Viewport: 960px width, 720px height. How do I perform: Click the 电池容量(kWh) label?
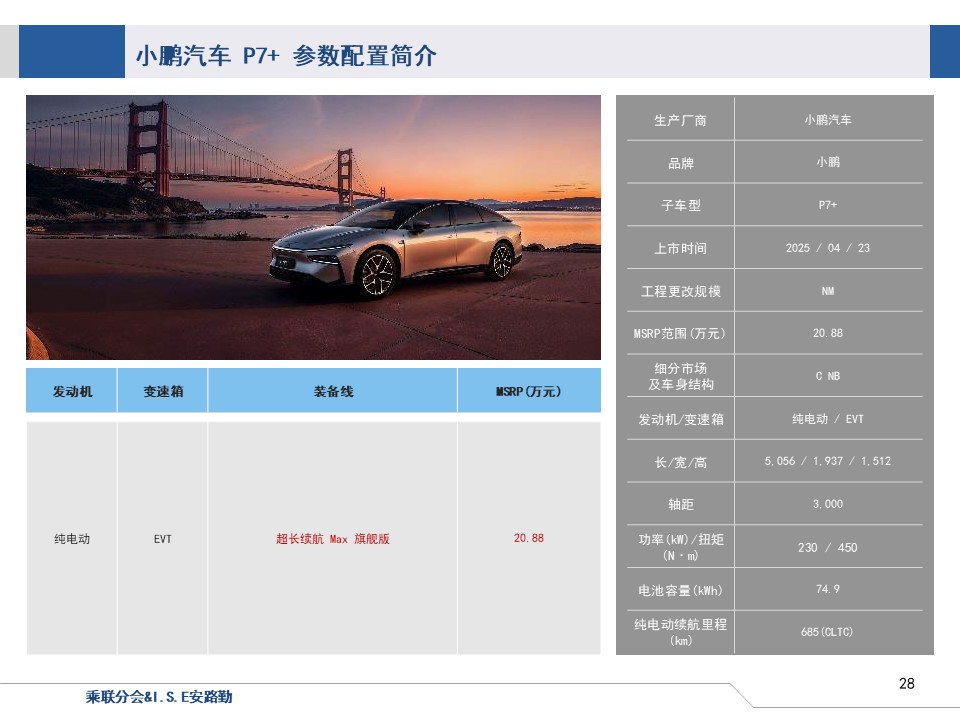click(680, 590)
